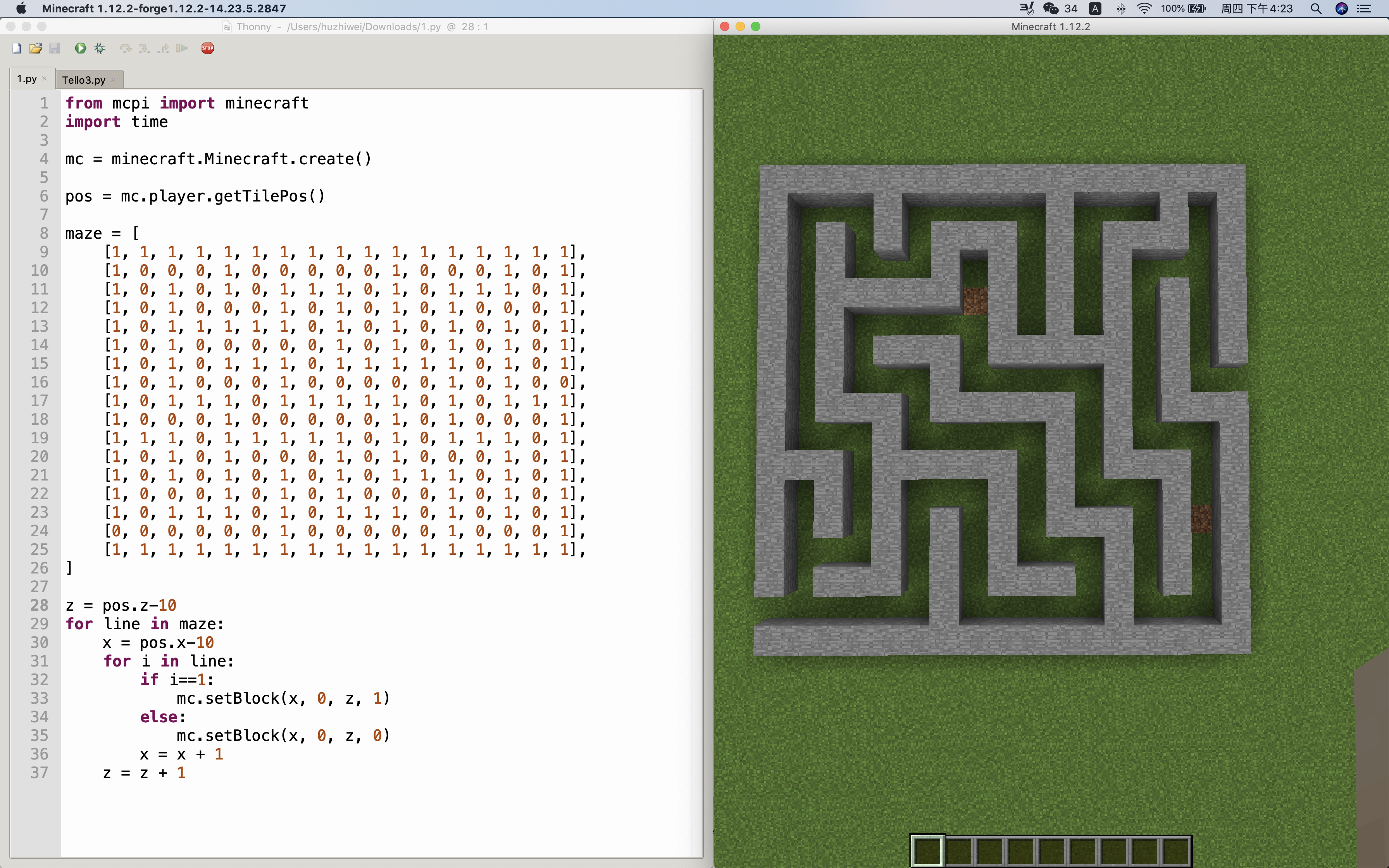Image resolution: width=1389 pixels, height=868 pixels.
Task: Open the Minecraft application menu in the menu bar
Action: pyautogui.click(x=164, y=9)
